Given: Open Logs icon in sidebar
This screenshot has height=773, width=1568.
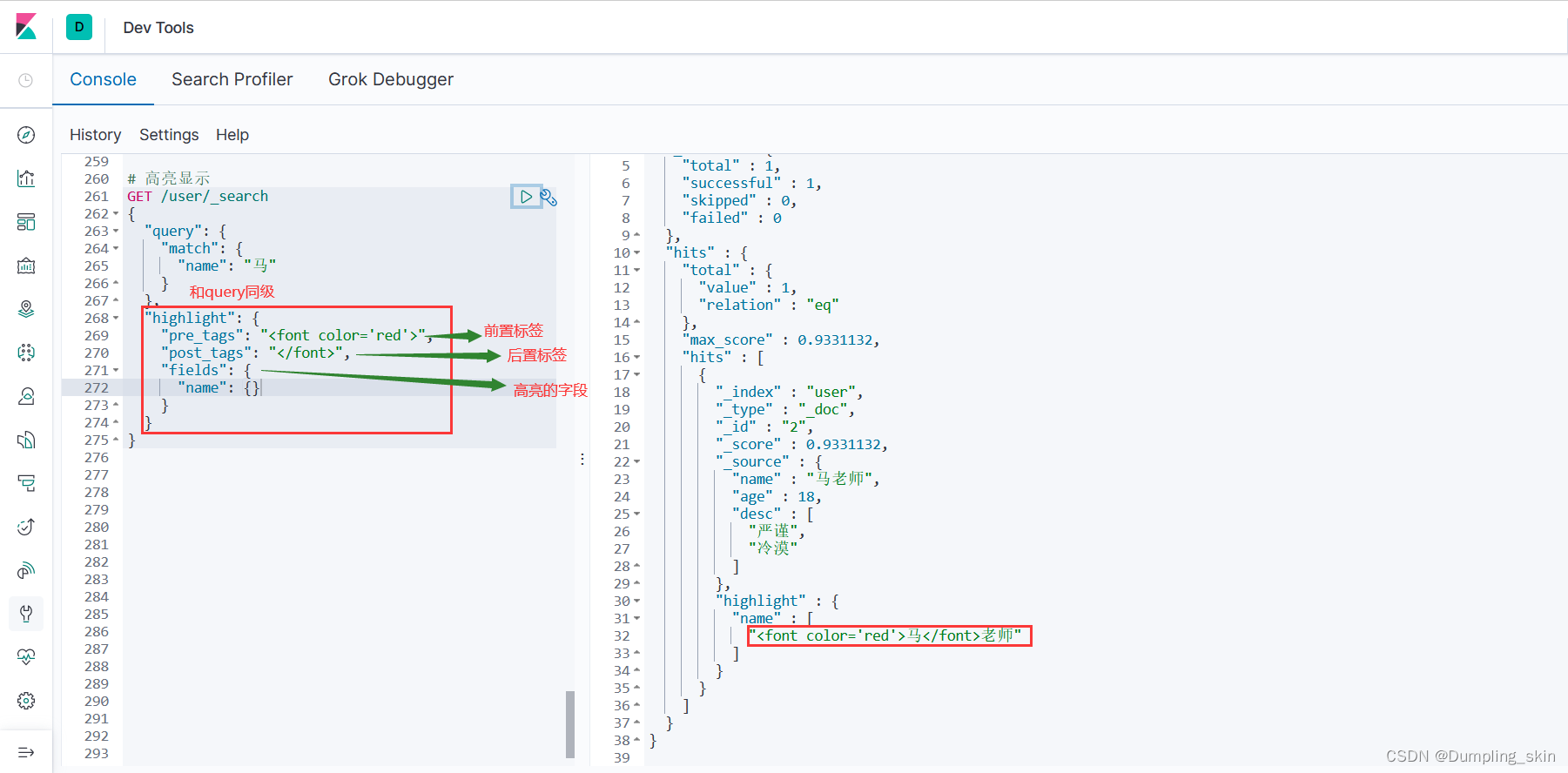Looking at the screenshot, I should [x=26, y=440].
